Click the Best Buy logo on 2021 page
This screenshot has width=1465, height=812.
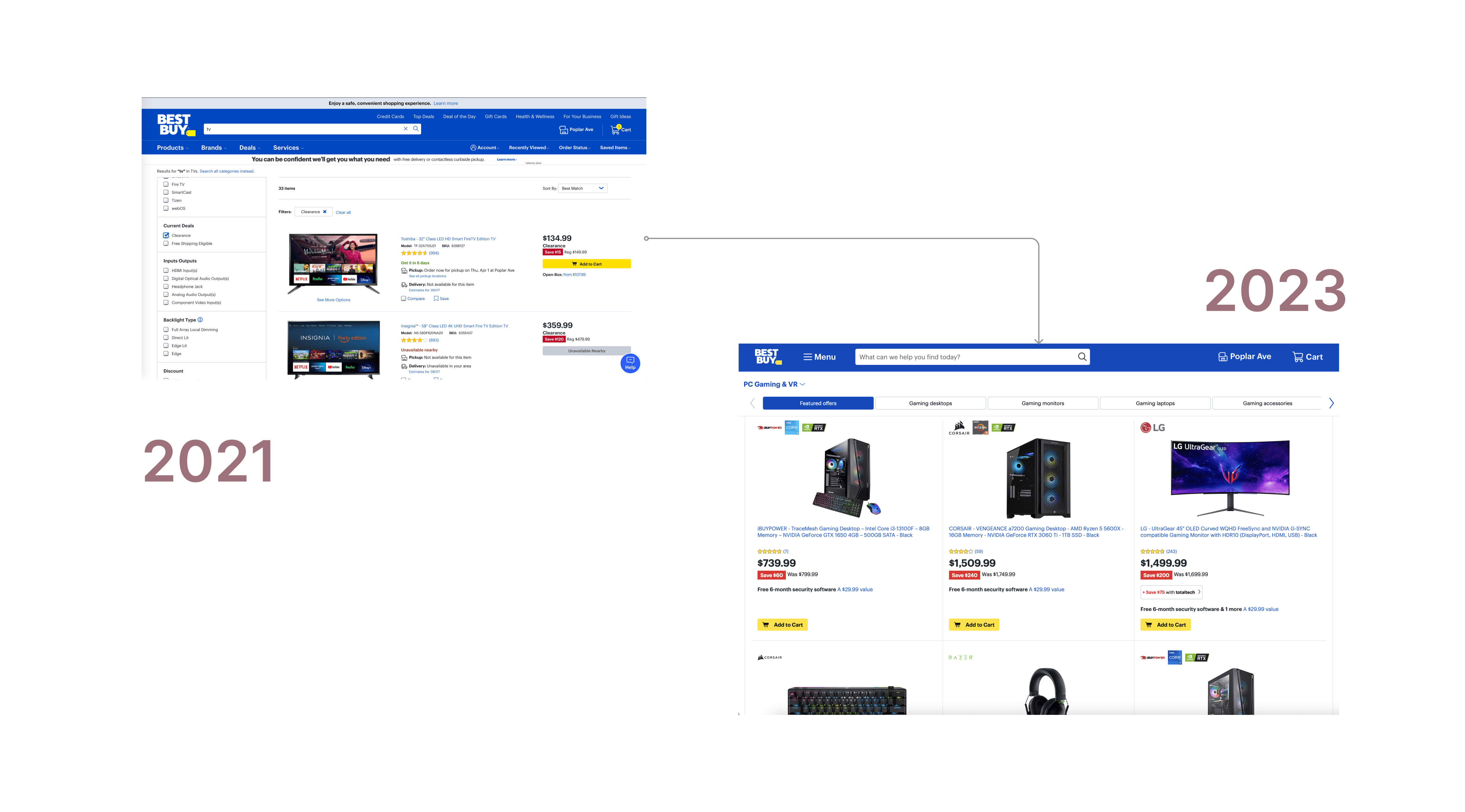point(176,125)
